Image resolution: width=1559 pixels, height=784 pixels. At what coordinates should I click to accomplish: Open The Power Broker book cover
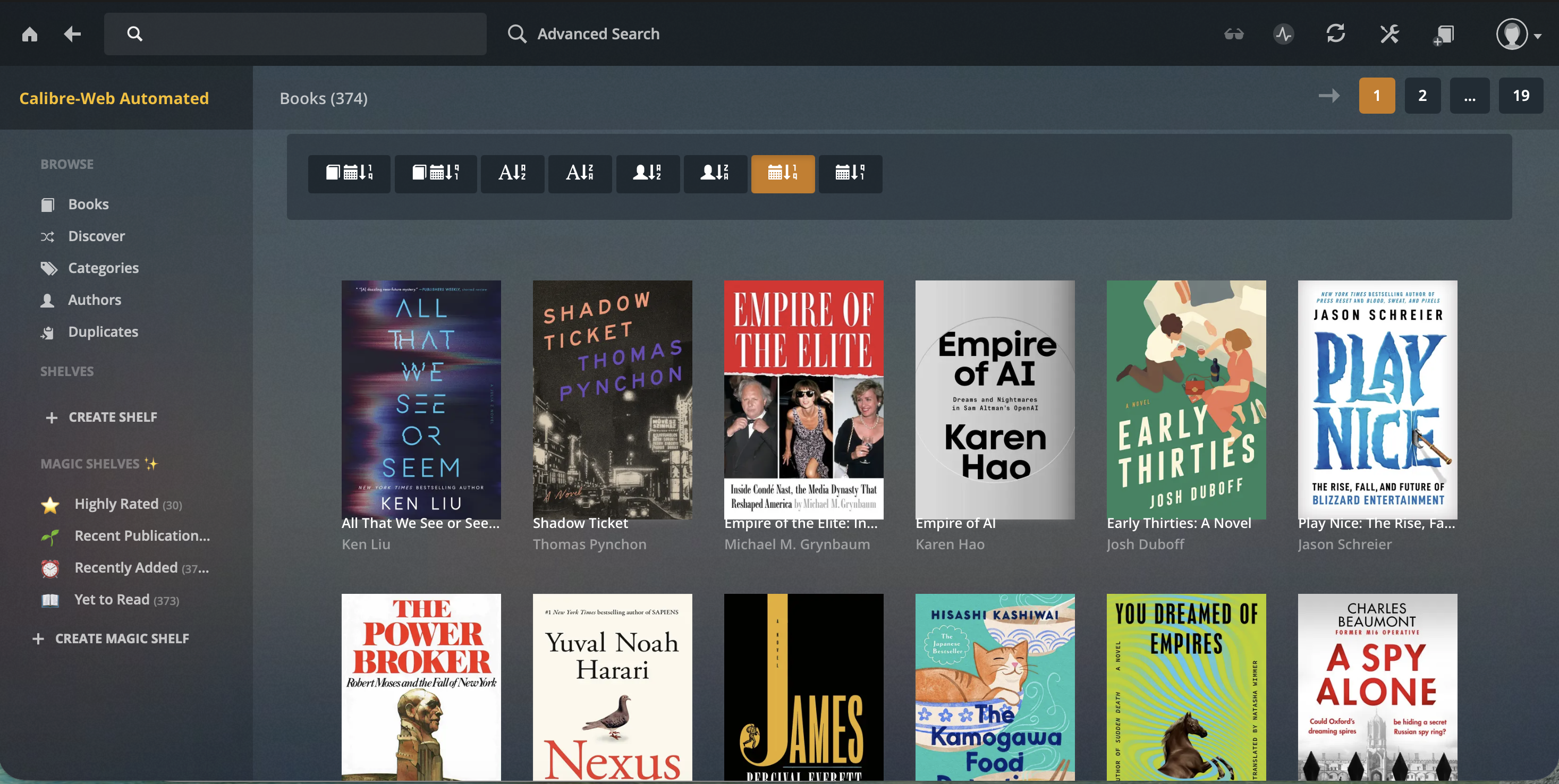point(421,687)
